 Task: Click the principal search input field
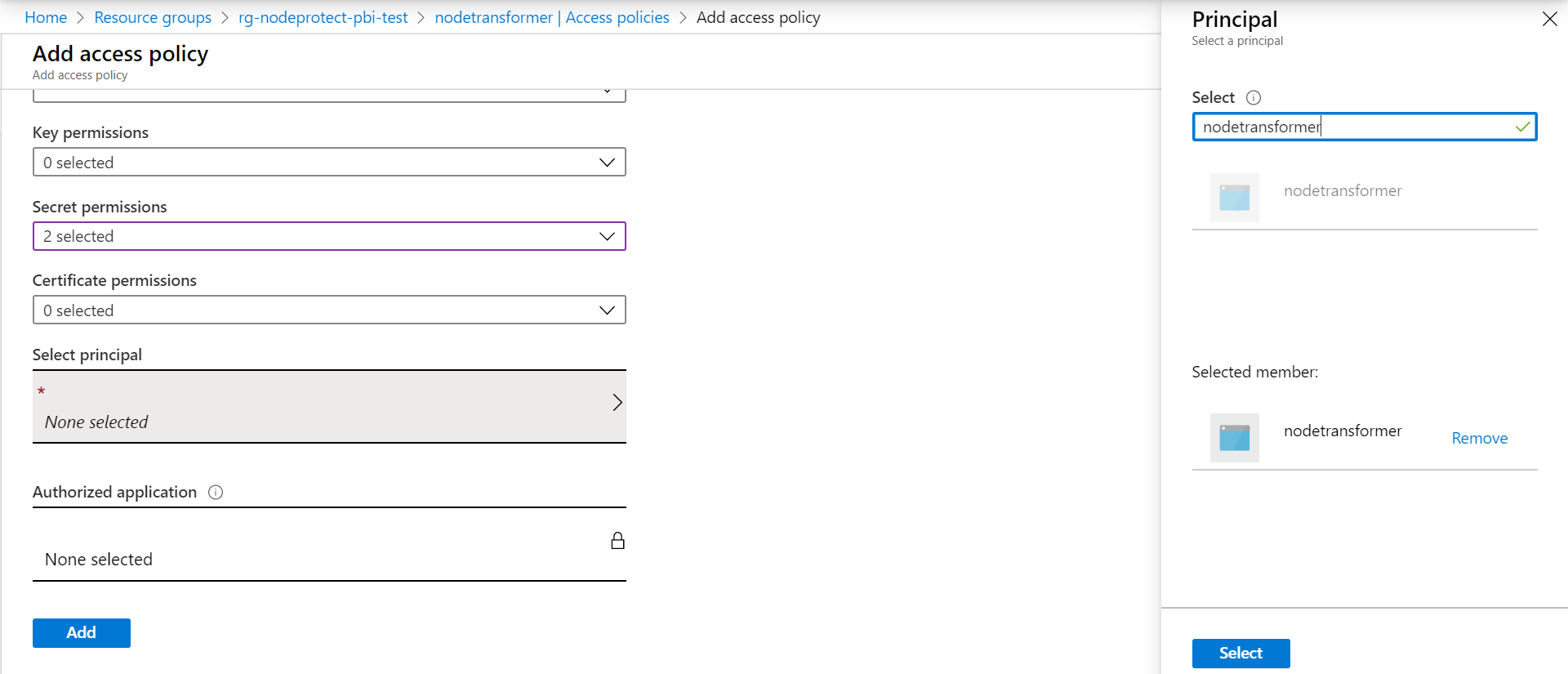point(1364,127)
